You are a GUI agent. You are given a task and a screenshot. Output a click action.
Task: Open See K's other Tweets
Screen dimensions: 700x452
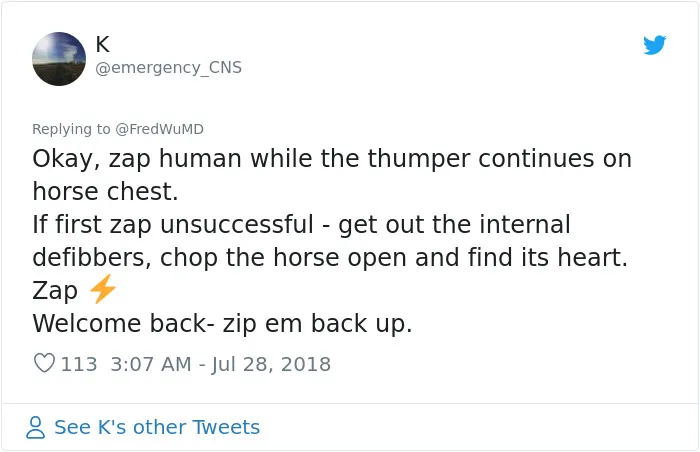click(157, 427)
